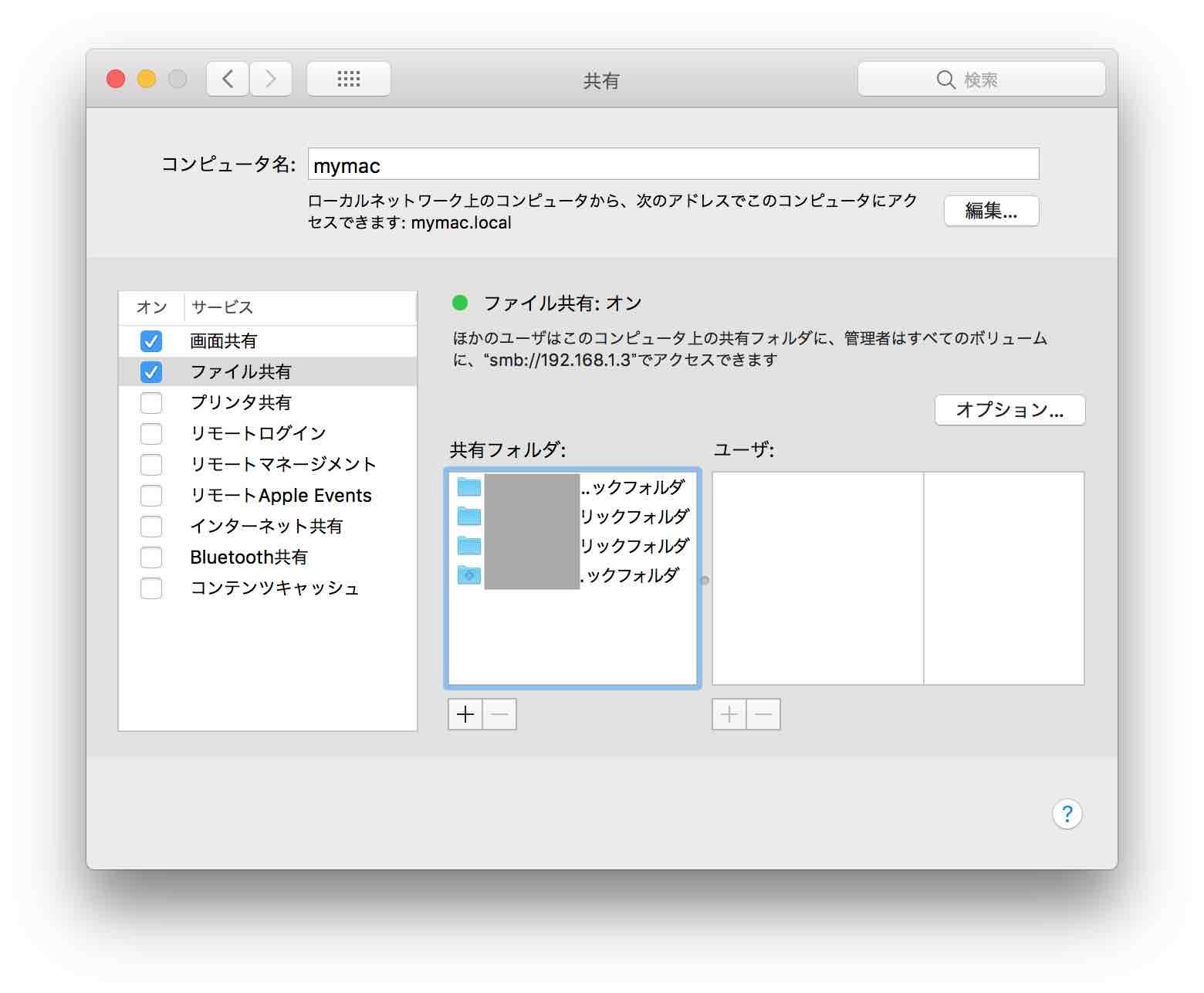Select Bluetooth共有 service row

point(268,557)
